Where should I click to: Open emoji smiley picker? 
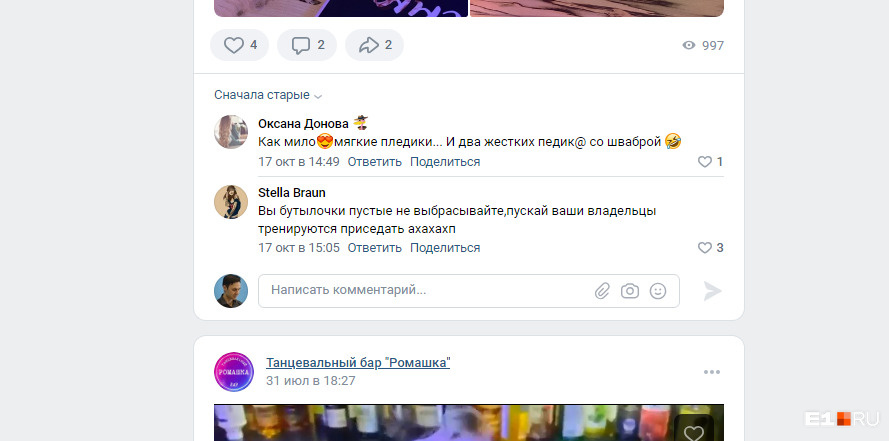point(658,291)
